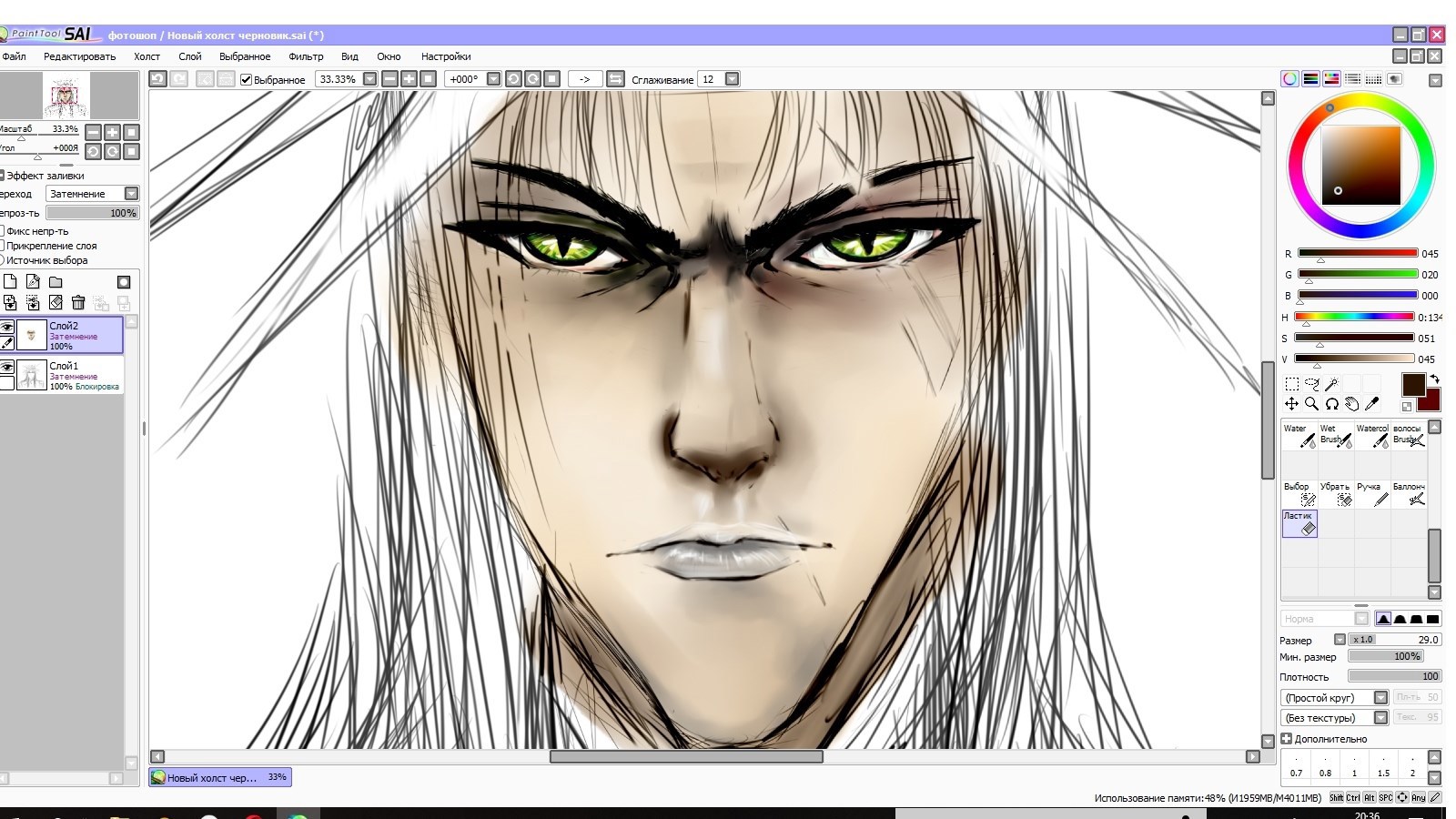Open the Настройки menu
This screenshot has width=1456, height=819.
[x=446, y=56]
